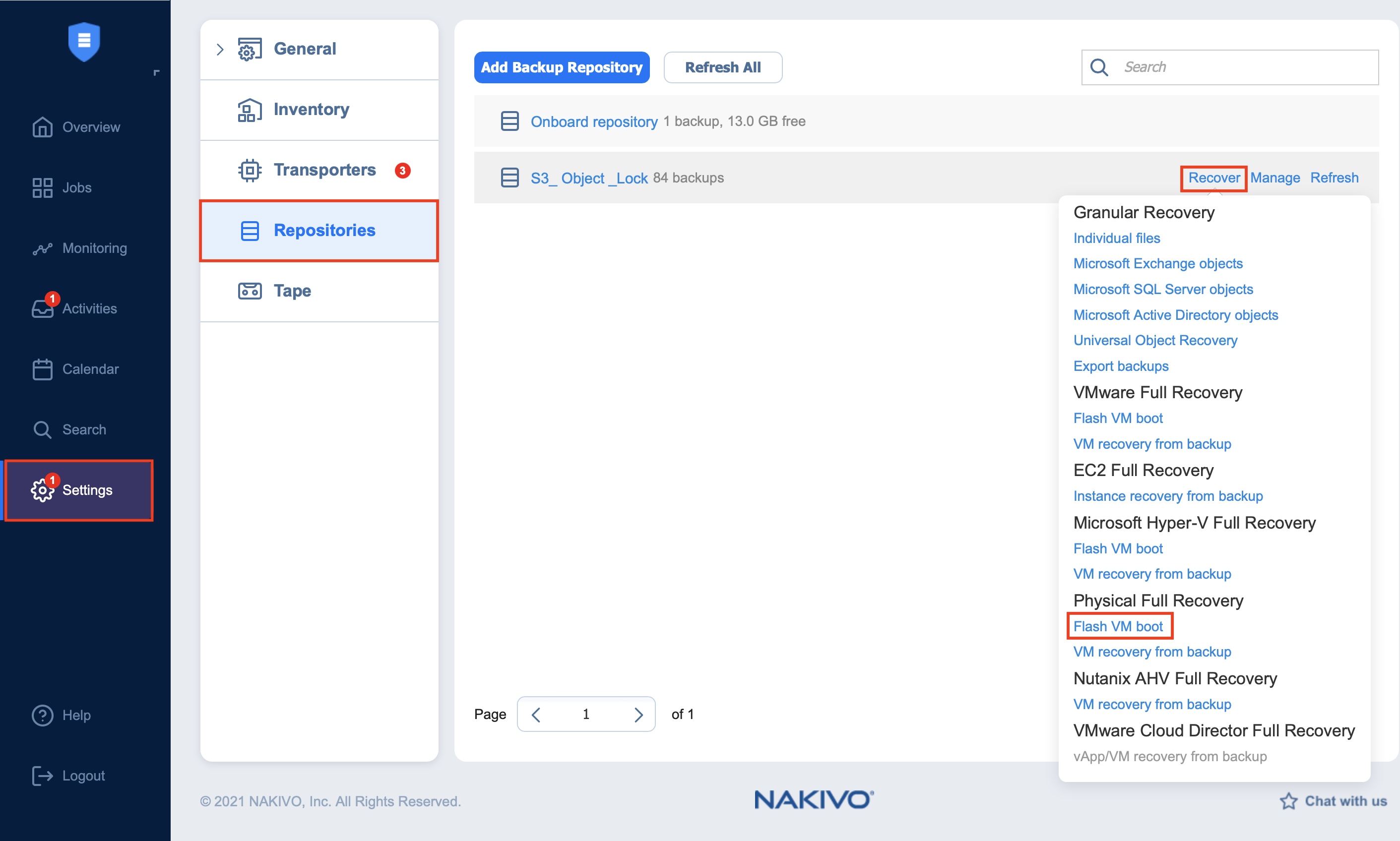Choose Microsoft Active Directory objects recovery
1400x841 pixels.
1176,315
